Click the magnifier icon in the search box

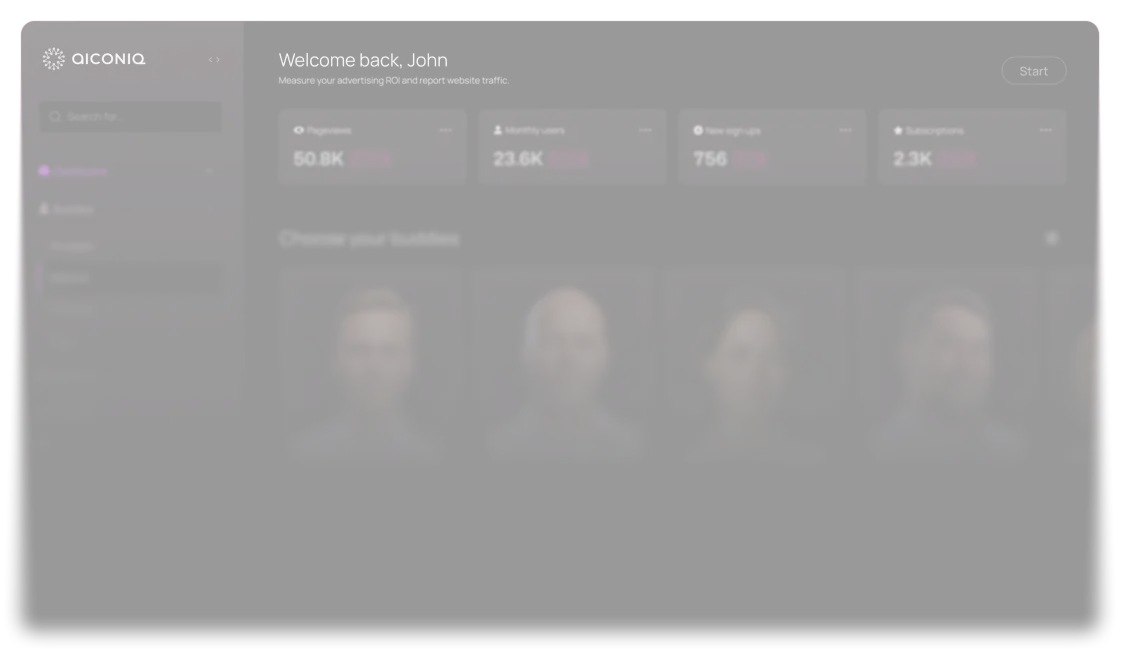(x=55, y=116)
